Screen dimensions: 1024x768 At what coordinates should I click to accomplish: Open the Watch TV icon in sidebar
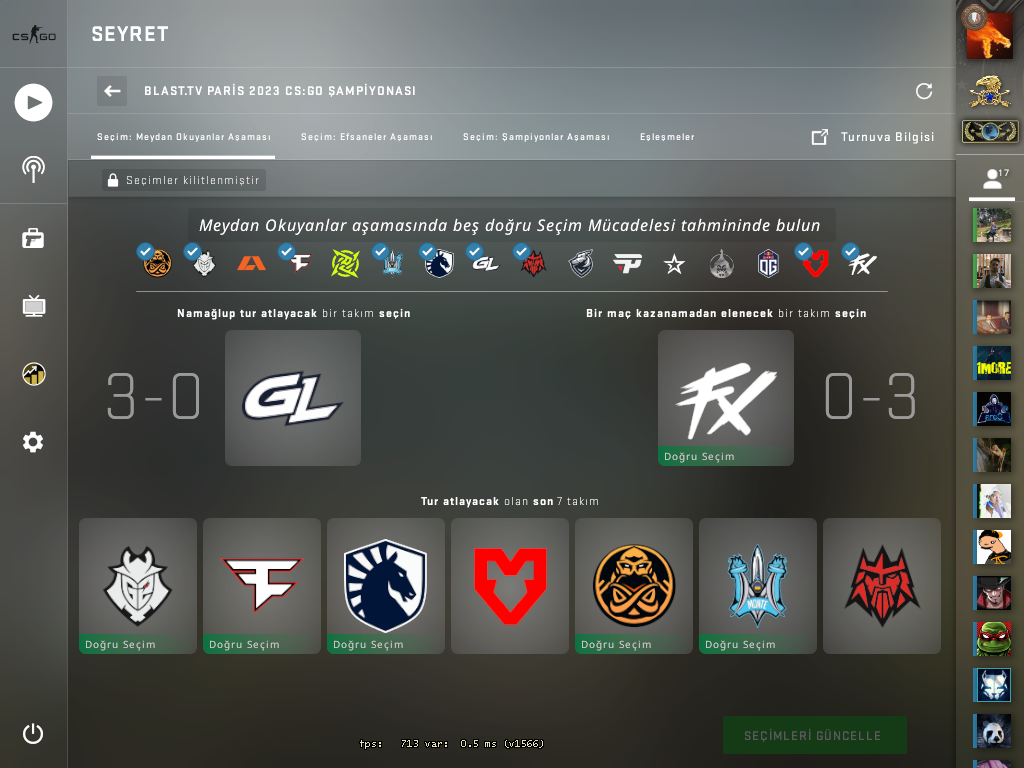coord(33,306)
